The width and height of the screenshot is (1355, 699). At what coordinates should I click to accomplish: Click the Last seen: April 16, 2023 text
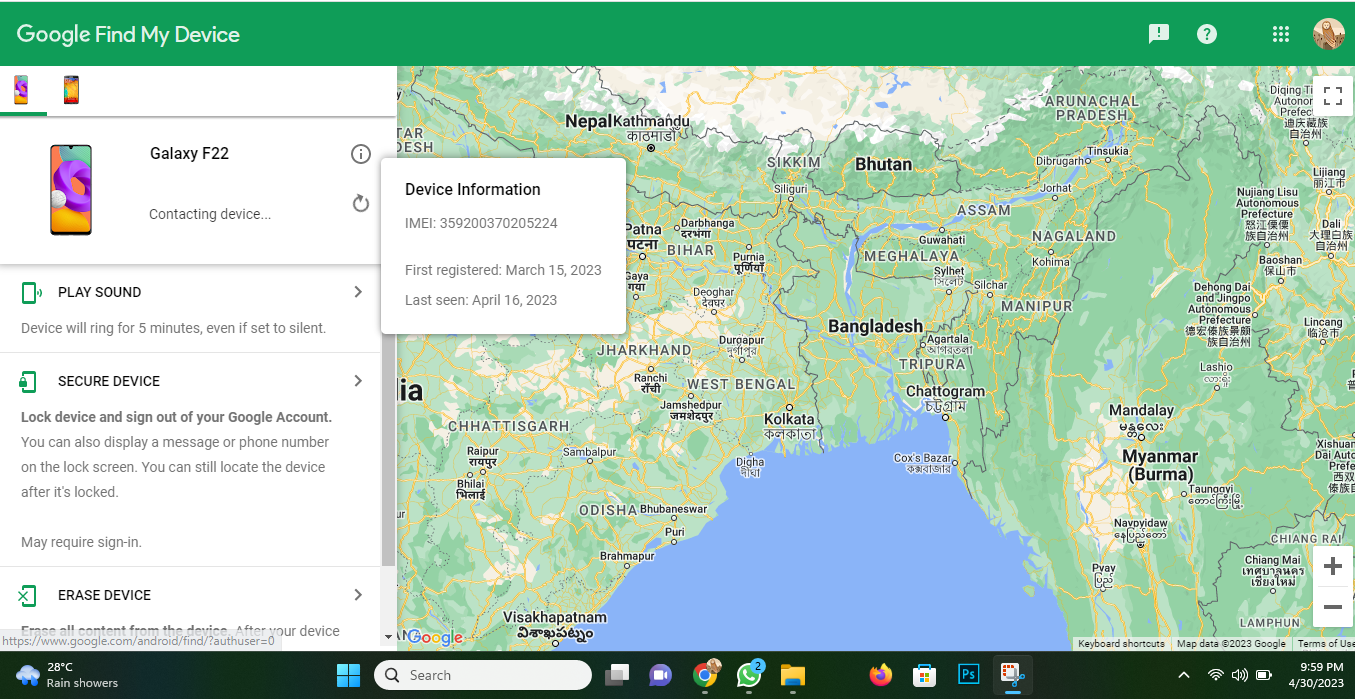(x=481, y=300)
